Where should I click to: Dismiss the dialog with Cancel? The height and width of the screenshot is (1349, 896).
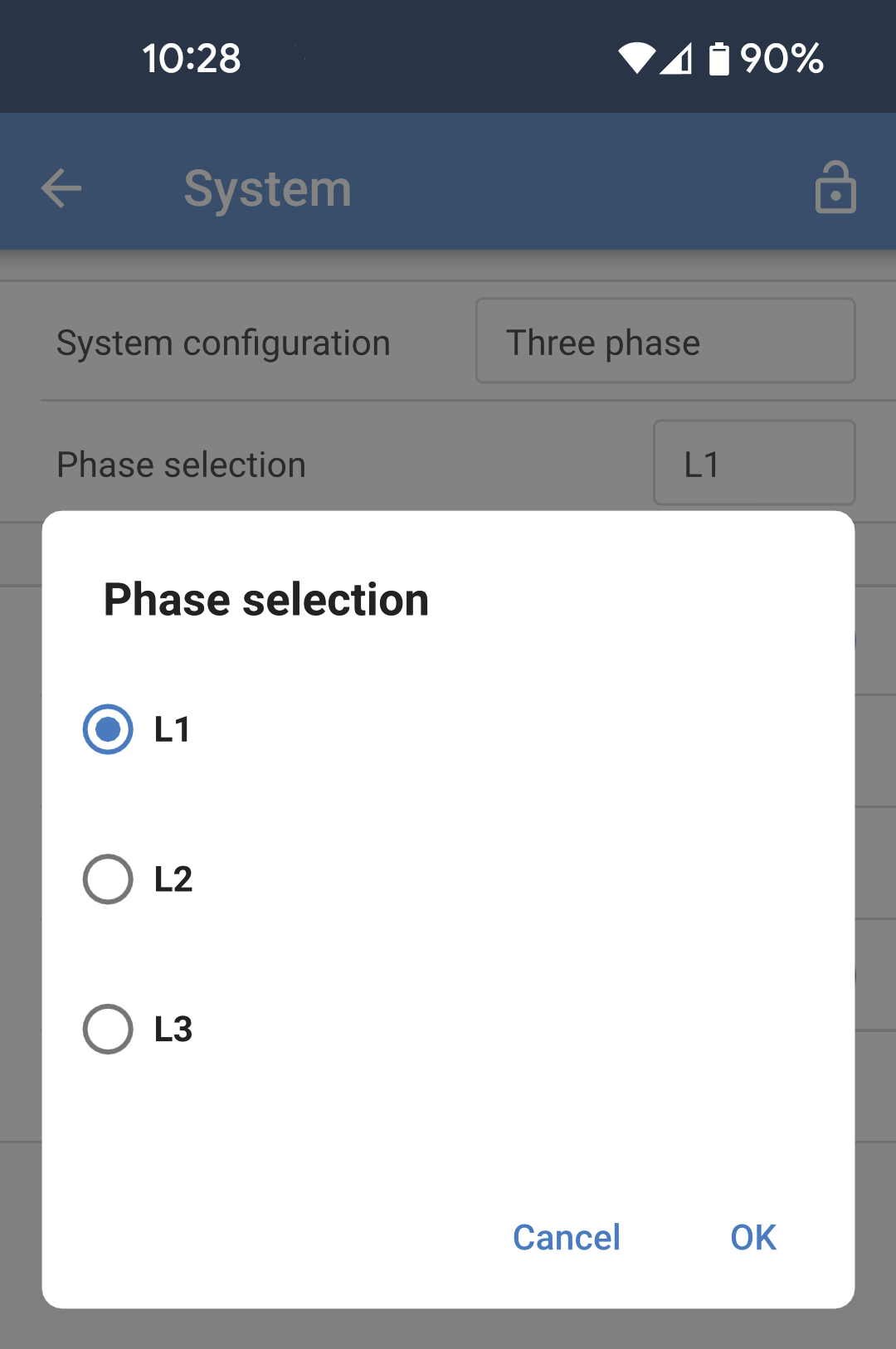(566, 1237)
